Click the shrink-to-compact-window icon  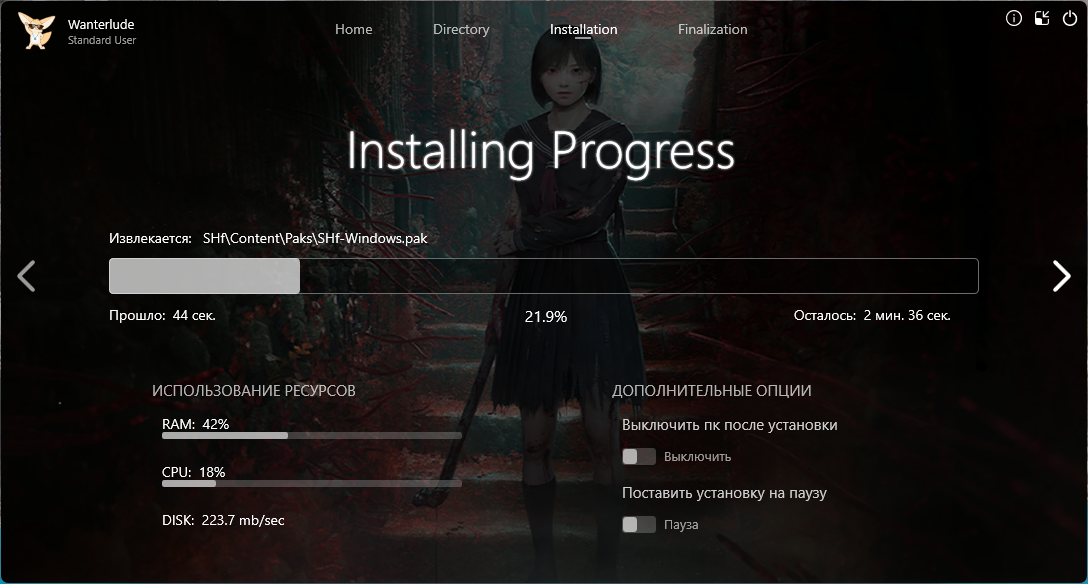click(1042, 18)
